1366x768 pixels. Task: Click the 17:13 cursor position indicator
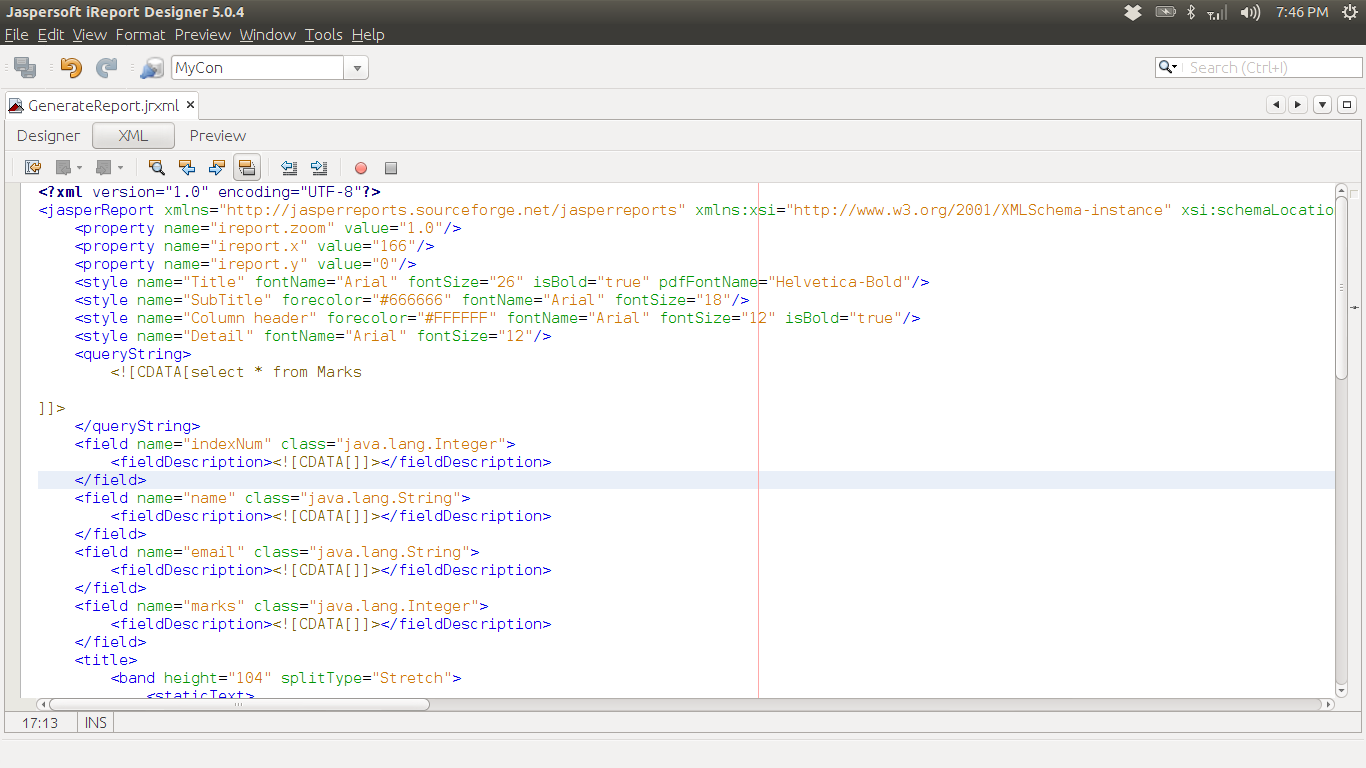40,722
